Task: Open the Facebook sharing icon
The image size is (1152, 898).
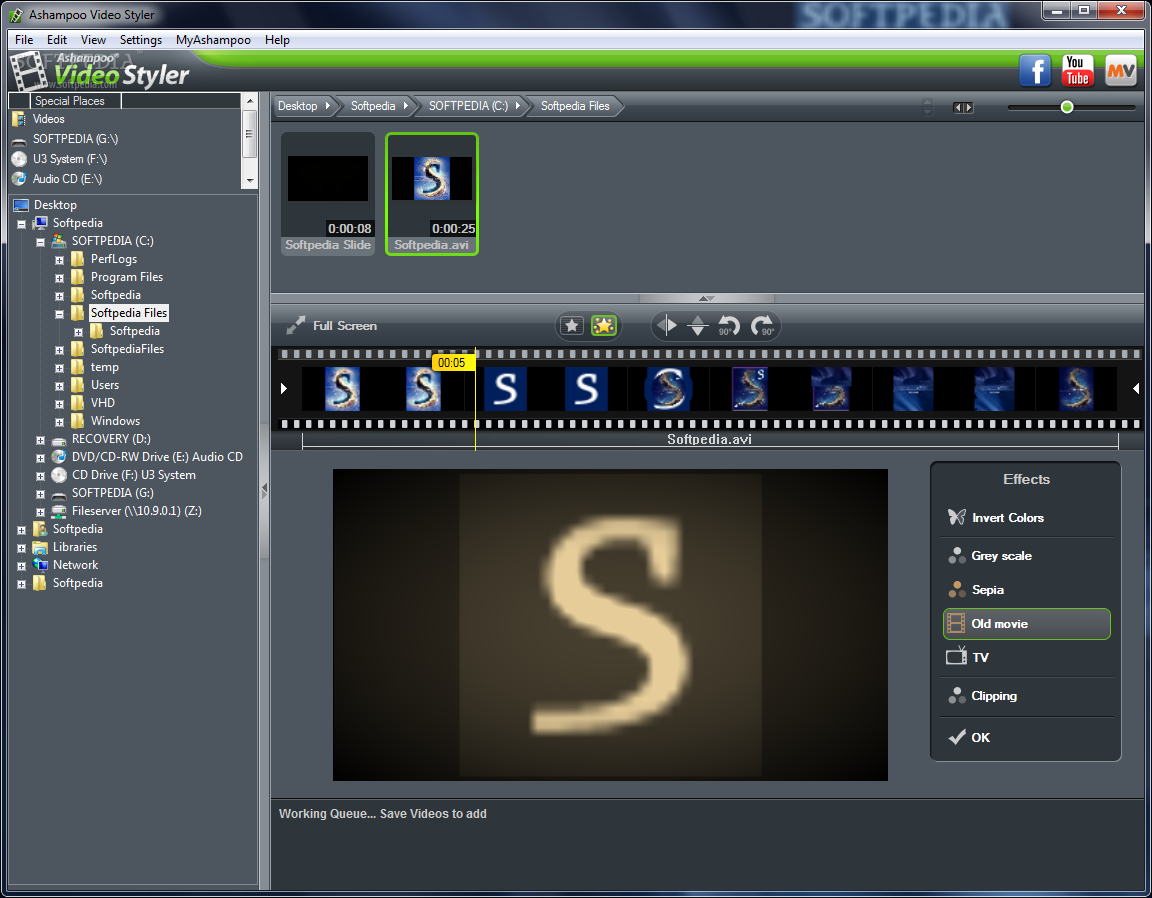Action: 1034,71
